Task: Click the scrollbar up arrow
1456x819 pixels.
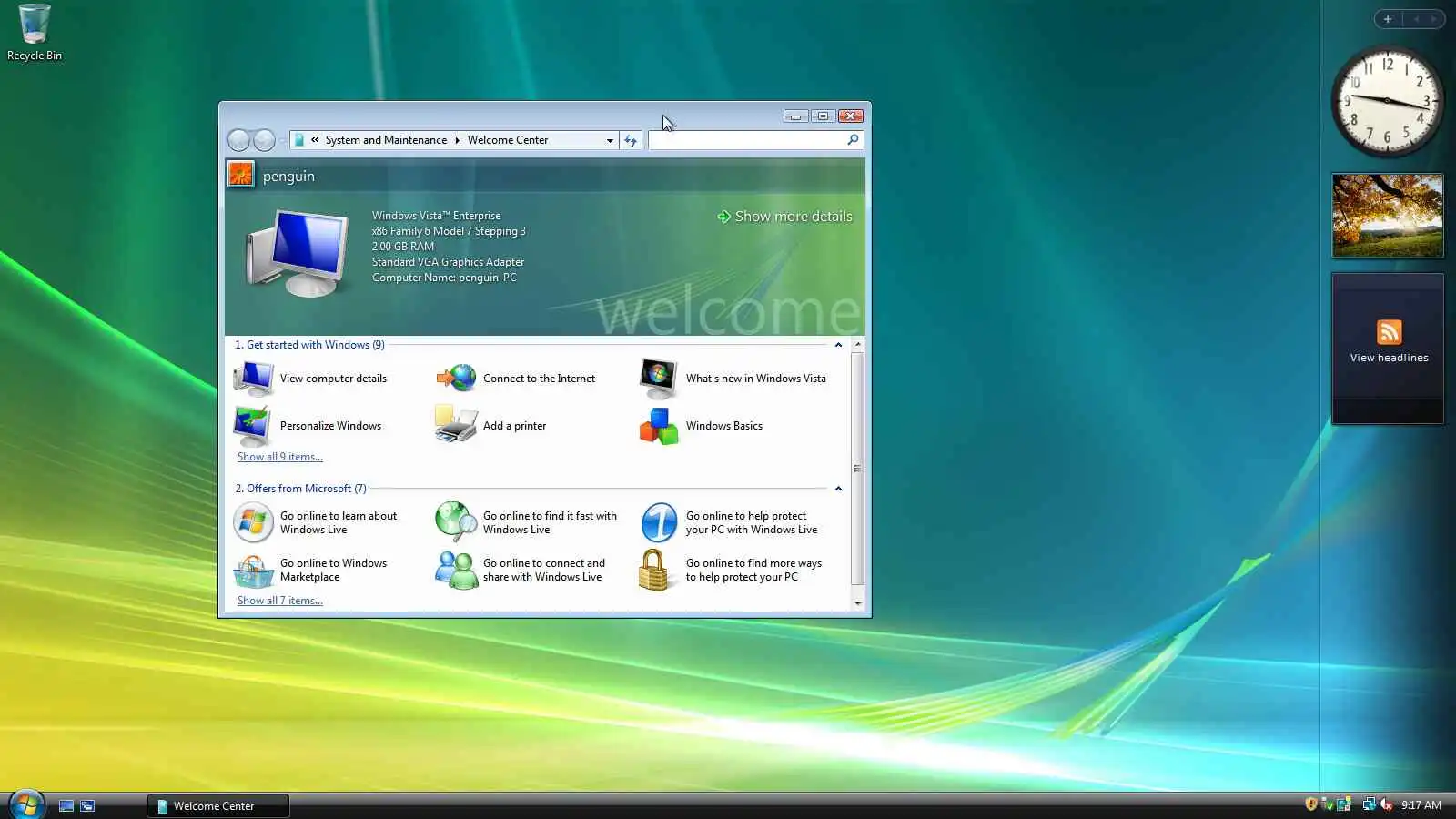Action: pos(857,345)
